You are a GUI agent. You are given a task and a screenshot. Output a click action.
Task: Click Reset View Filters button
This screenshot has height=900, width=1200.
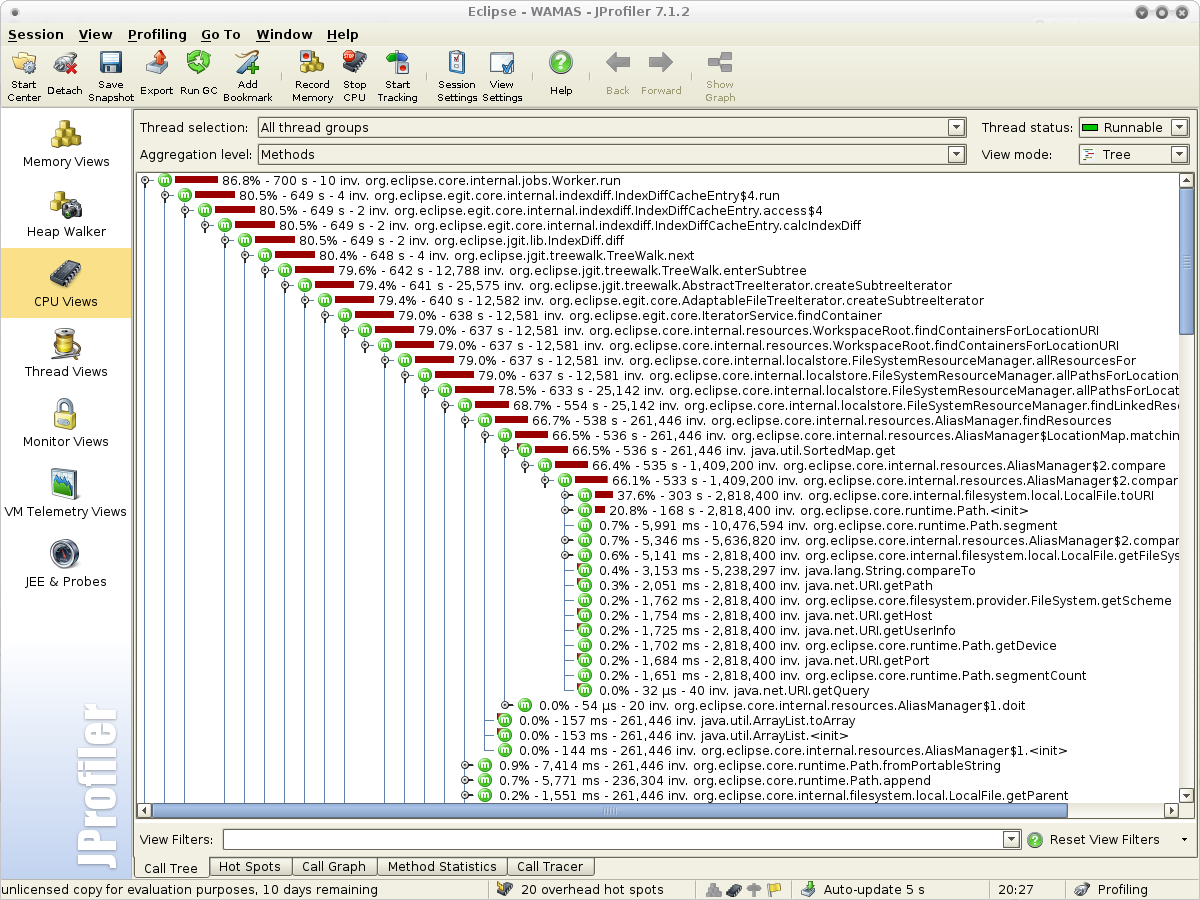pyautogui.click(x=1093, y=839)
